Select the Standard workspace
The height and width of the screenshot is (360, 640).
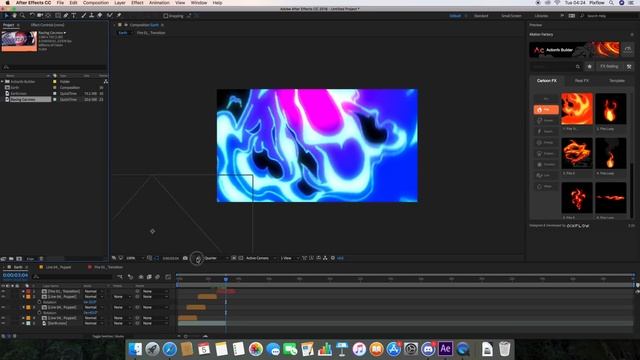click(481, 16)
